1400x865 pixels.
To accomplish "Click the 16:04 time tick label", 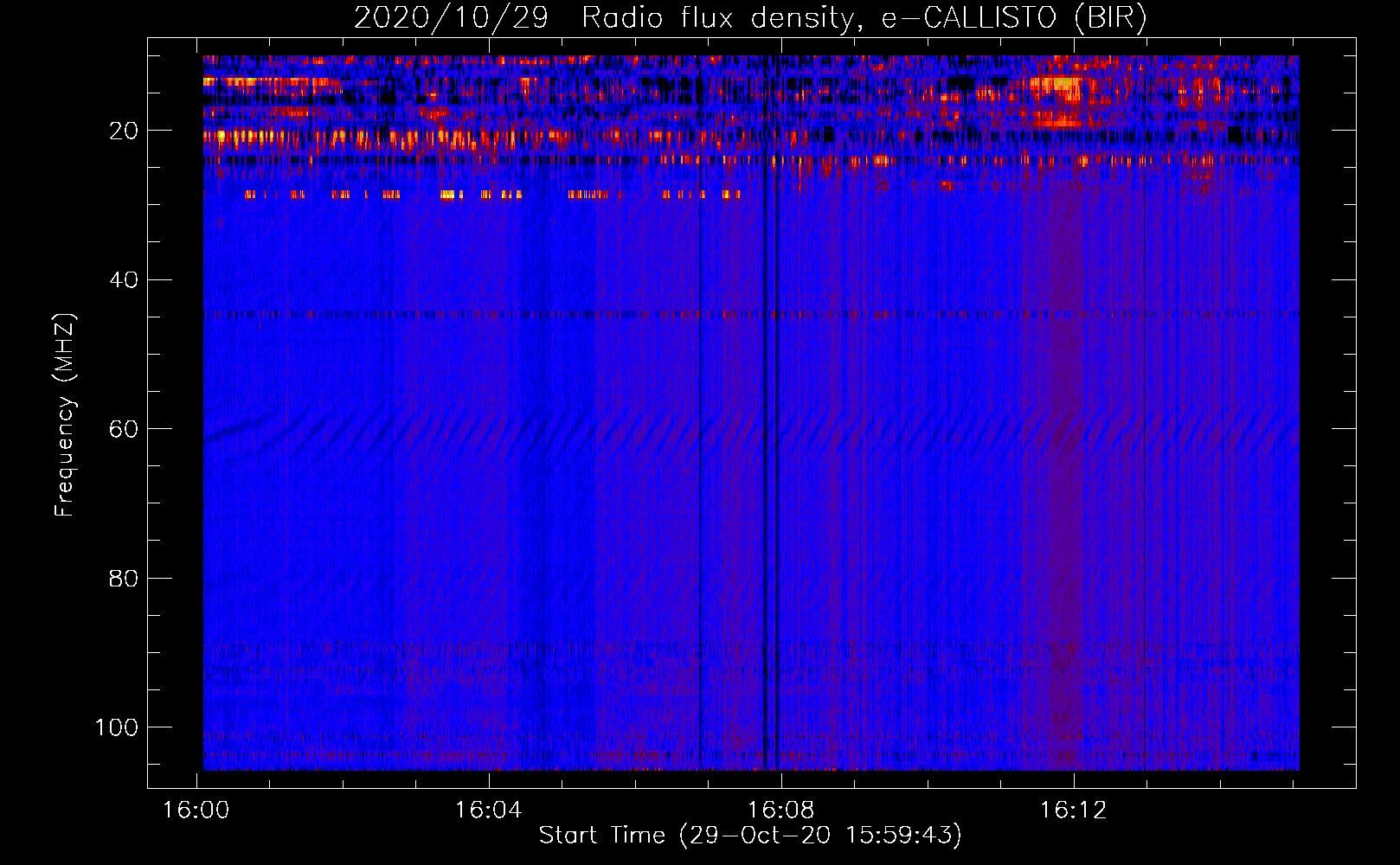I will (489, 811).
